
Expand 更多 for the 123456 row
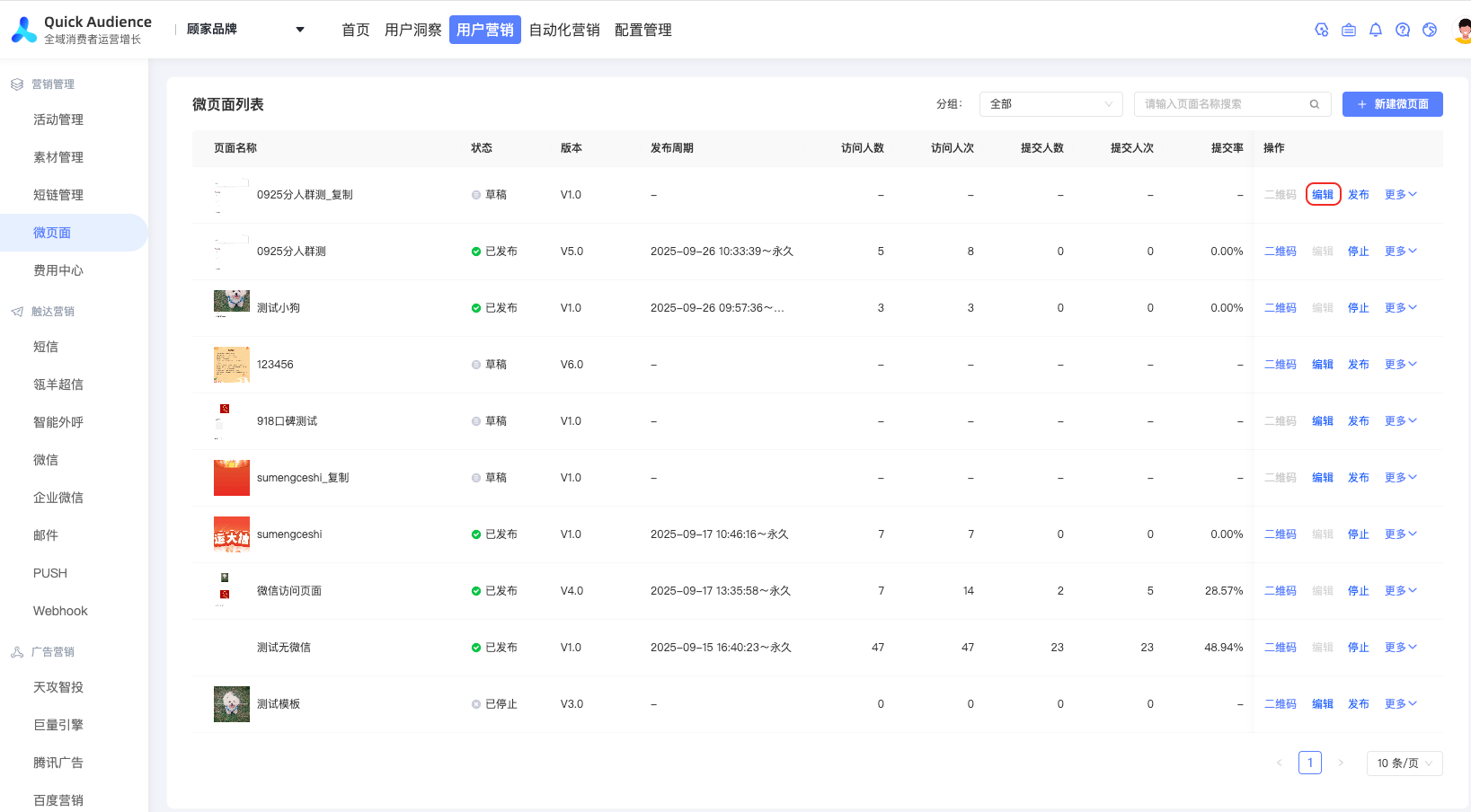(x=1400, y=364)
